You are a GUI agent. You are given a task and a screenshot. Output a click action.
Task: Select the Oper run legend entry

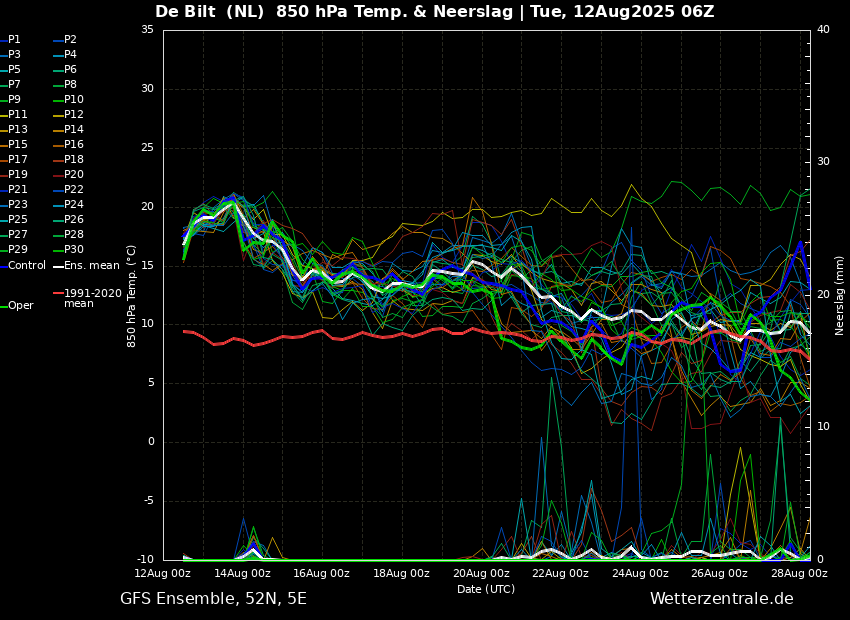click(20, 306)
